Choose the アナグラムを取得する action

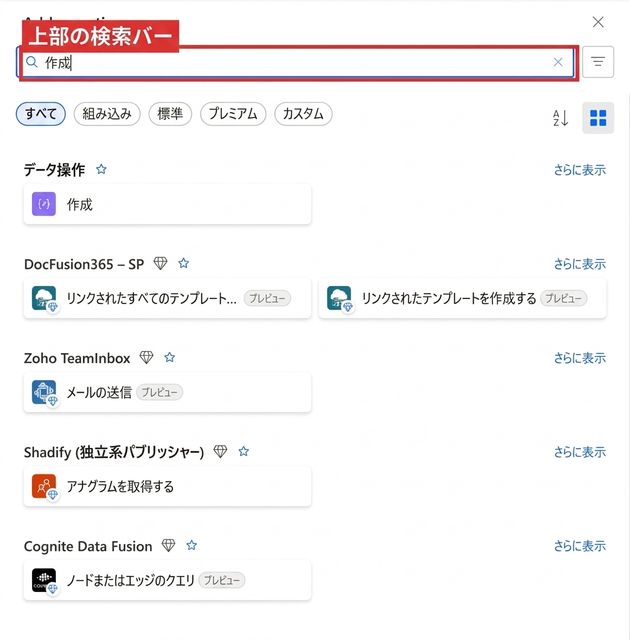[167, 486]
